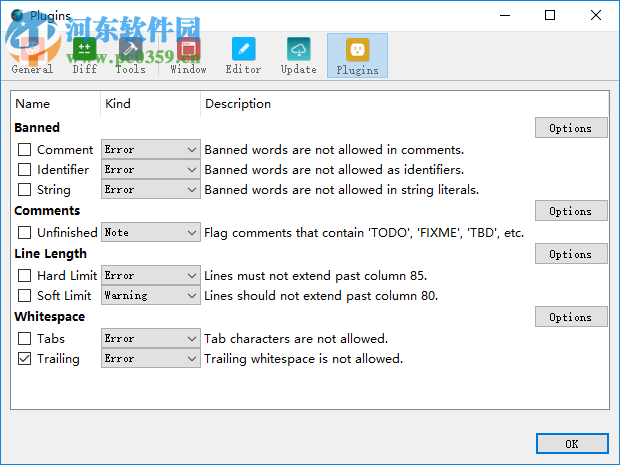620x465 pixels.
Task: Open the Identifier kind dropdown
Action: 151,169
